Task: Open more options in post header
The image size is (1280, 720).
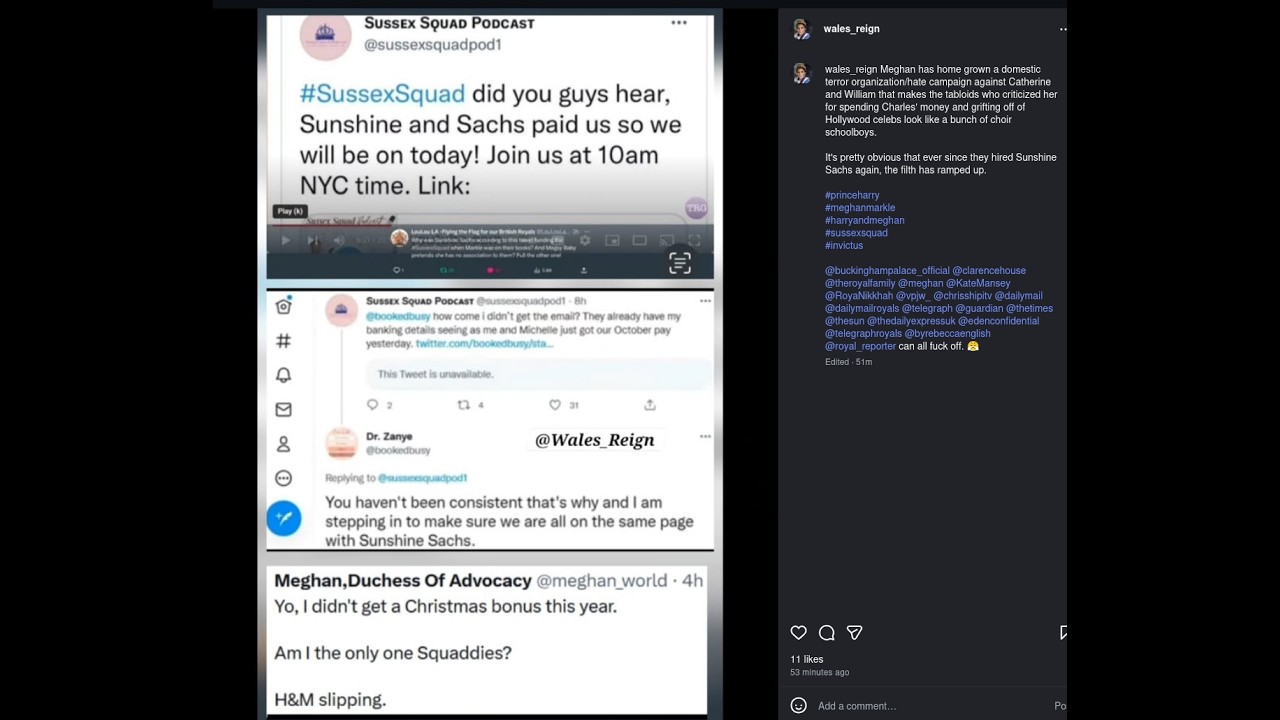Action: pyautogui.click(x=1062, y=29)
